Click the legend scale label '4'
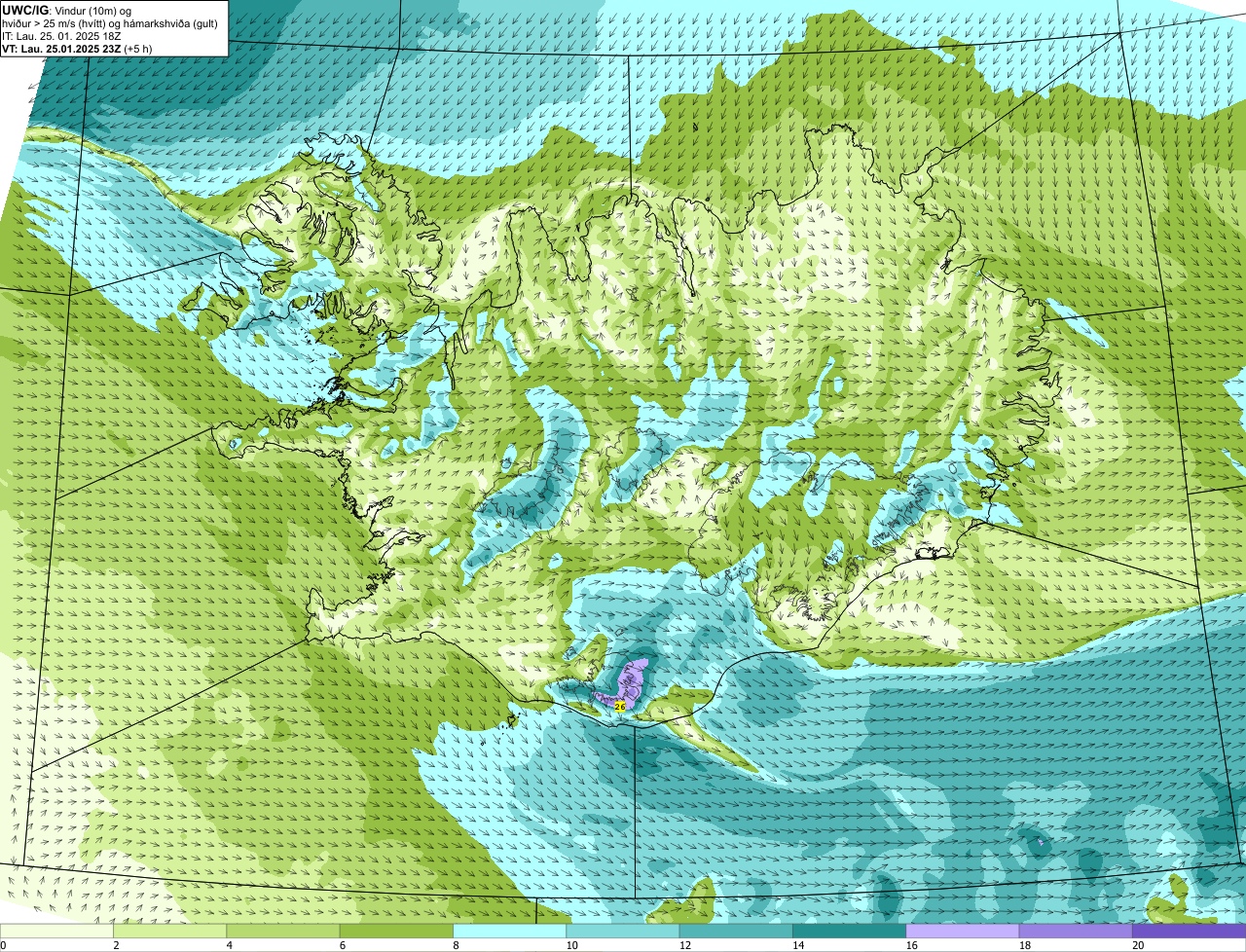This screenshot has height=952, width=1246. tap(229, 945)
